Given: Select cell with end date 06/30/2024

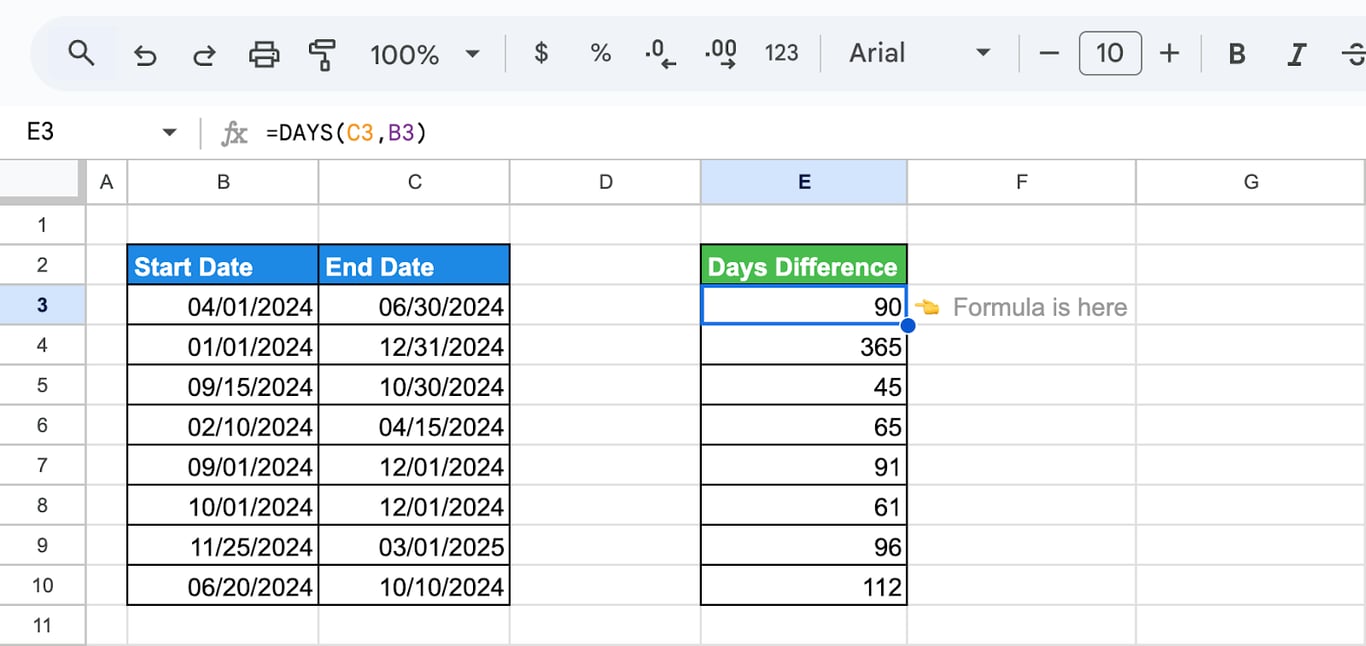Looking at the screenshot, I should coord(414,306).
